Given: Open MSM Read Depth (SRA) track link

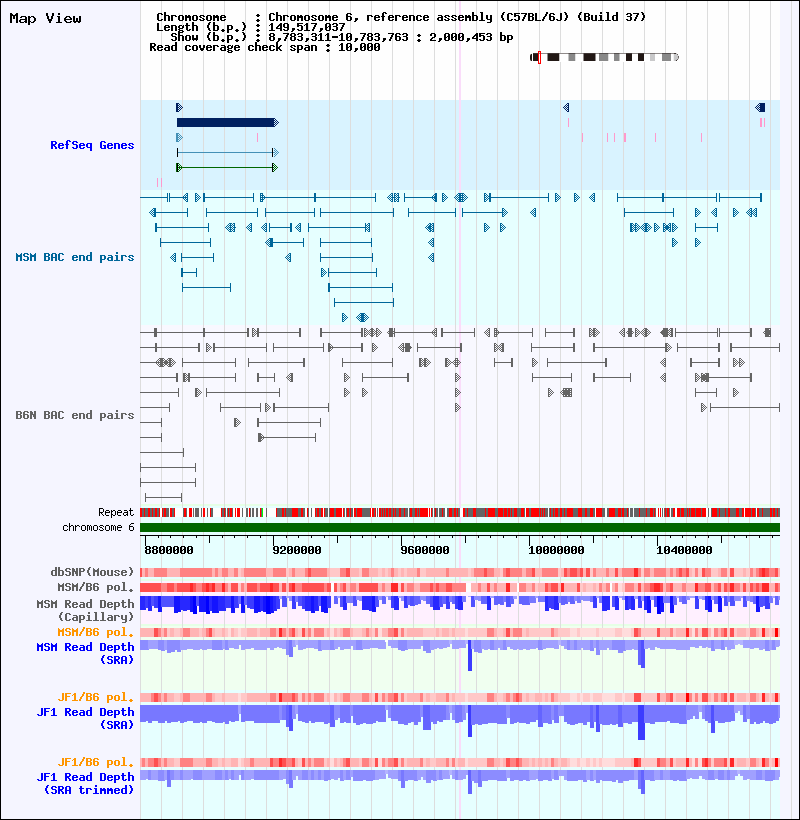Looking at the screenshot, I should pyautogui.click(x=85, y=653).
